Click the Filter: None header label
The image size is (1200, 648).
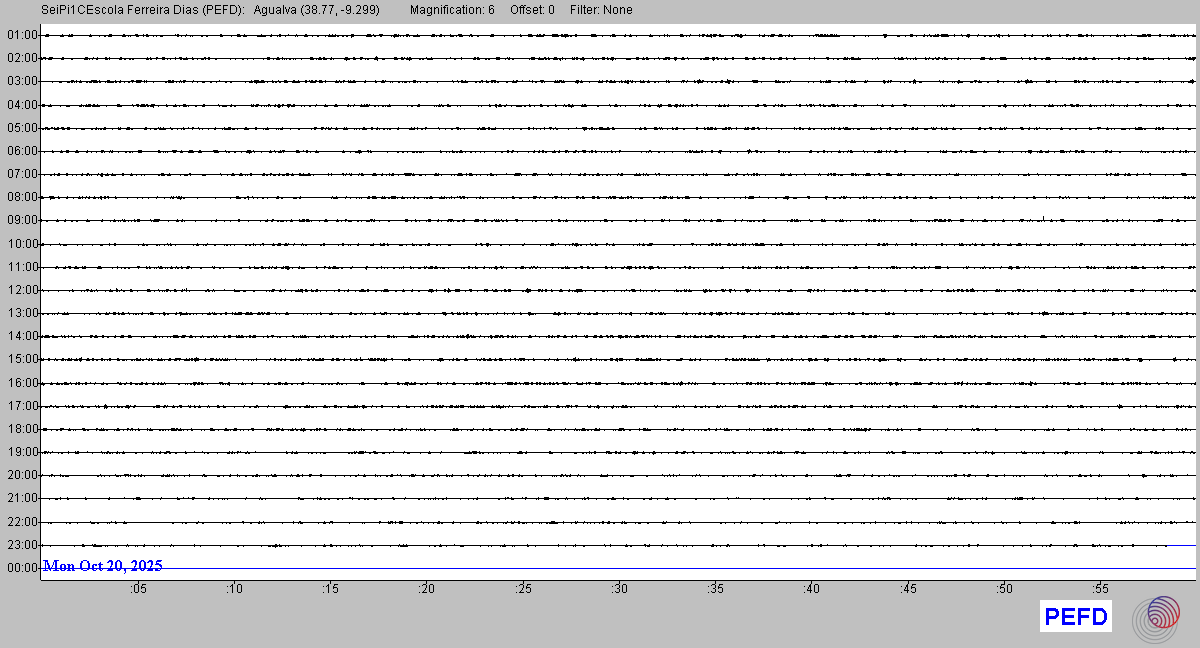601,10
